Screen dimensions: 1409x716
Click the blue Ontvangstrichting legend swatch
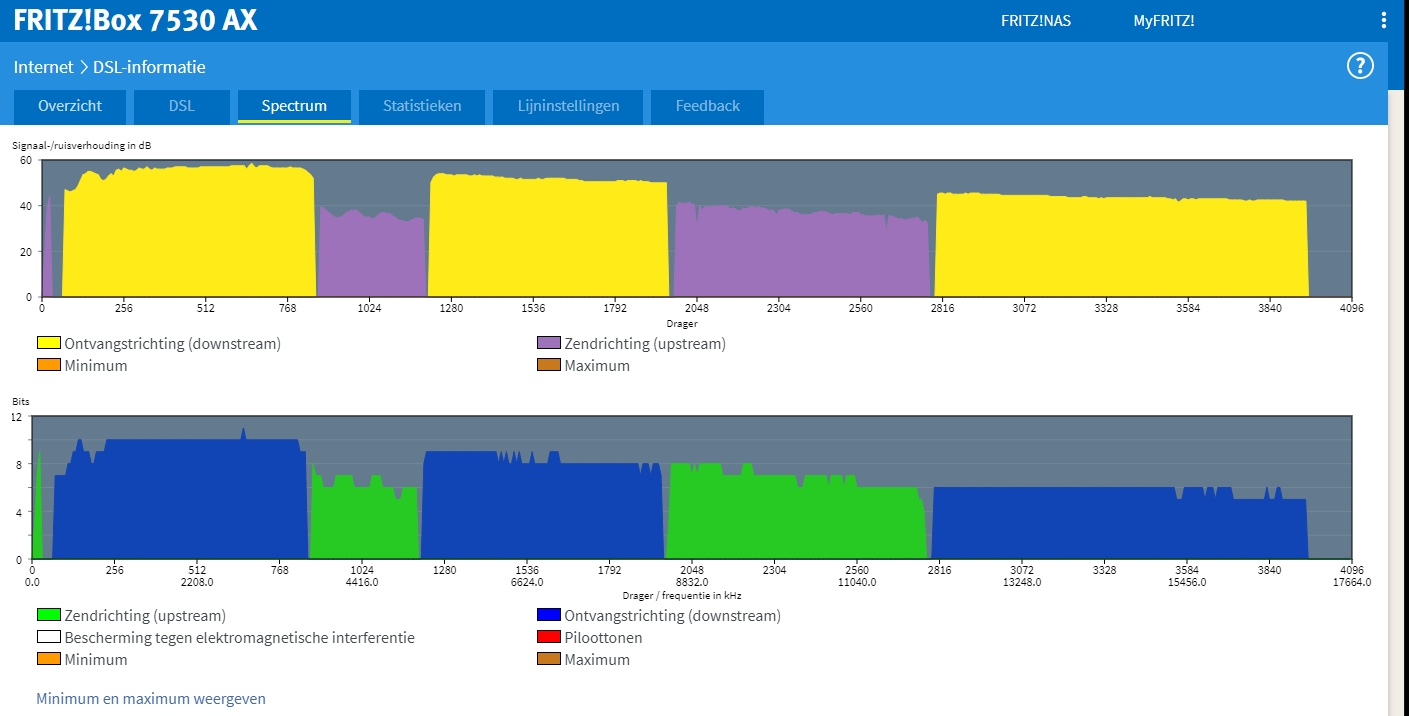tap(548, 615)
